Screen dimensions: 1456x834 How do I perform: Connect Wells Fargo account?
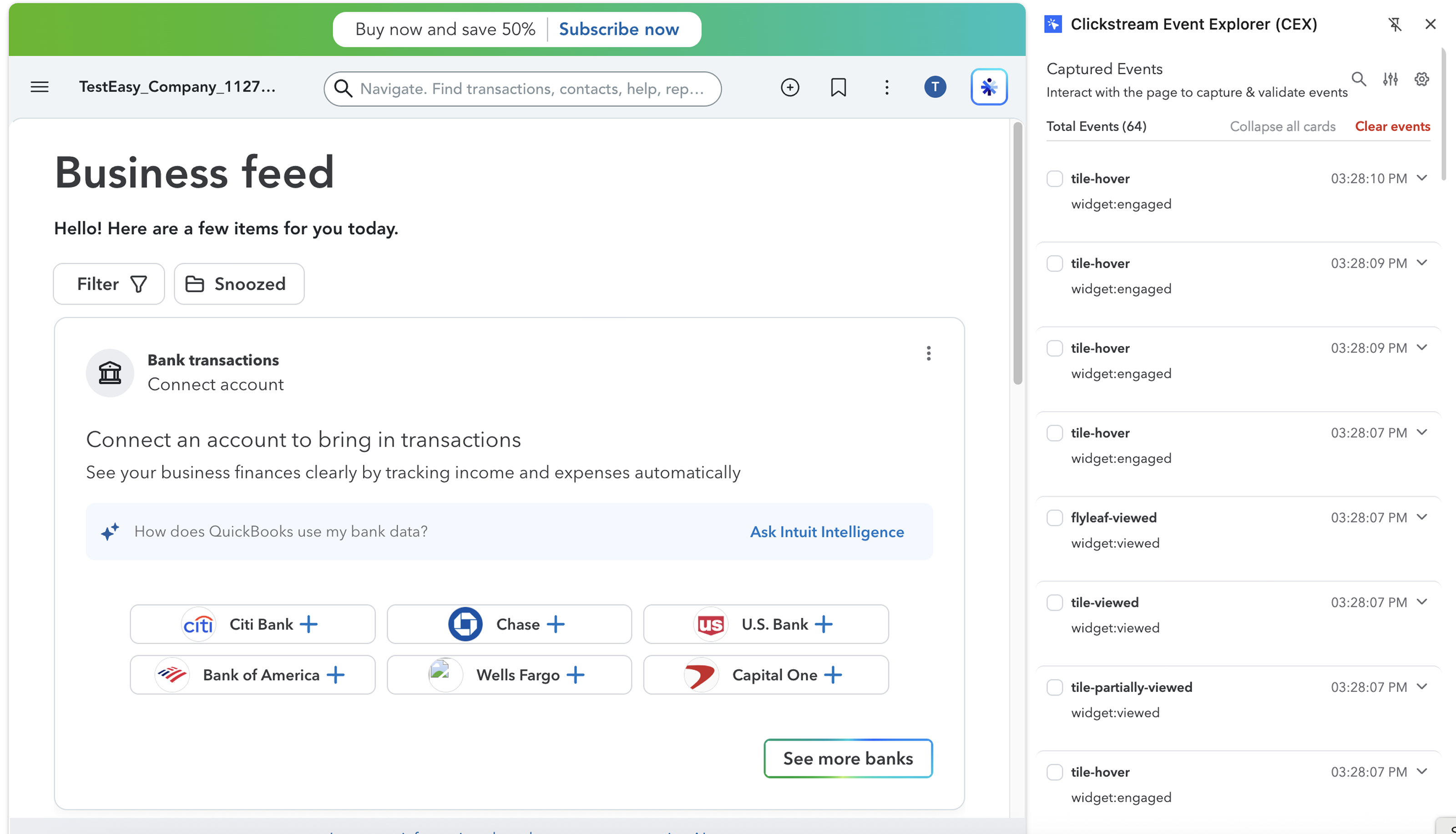tap(509, 675)
